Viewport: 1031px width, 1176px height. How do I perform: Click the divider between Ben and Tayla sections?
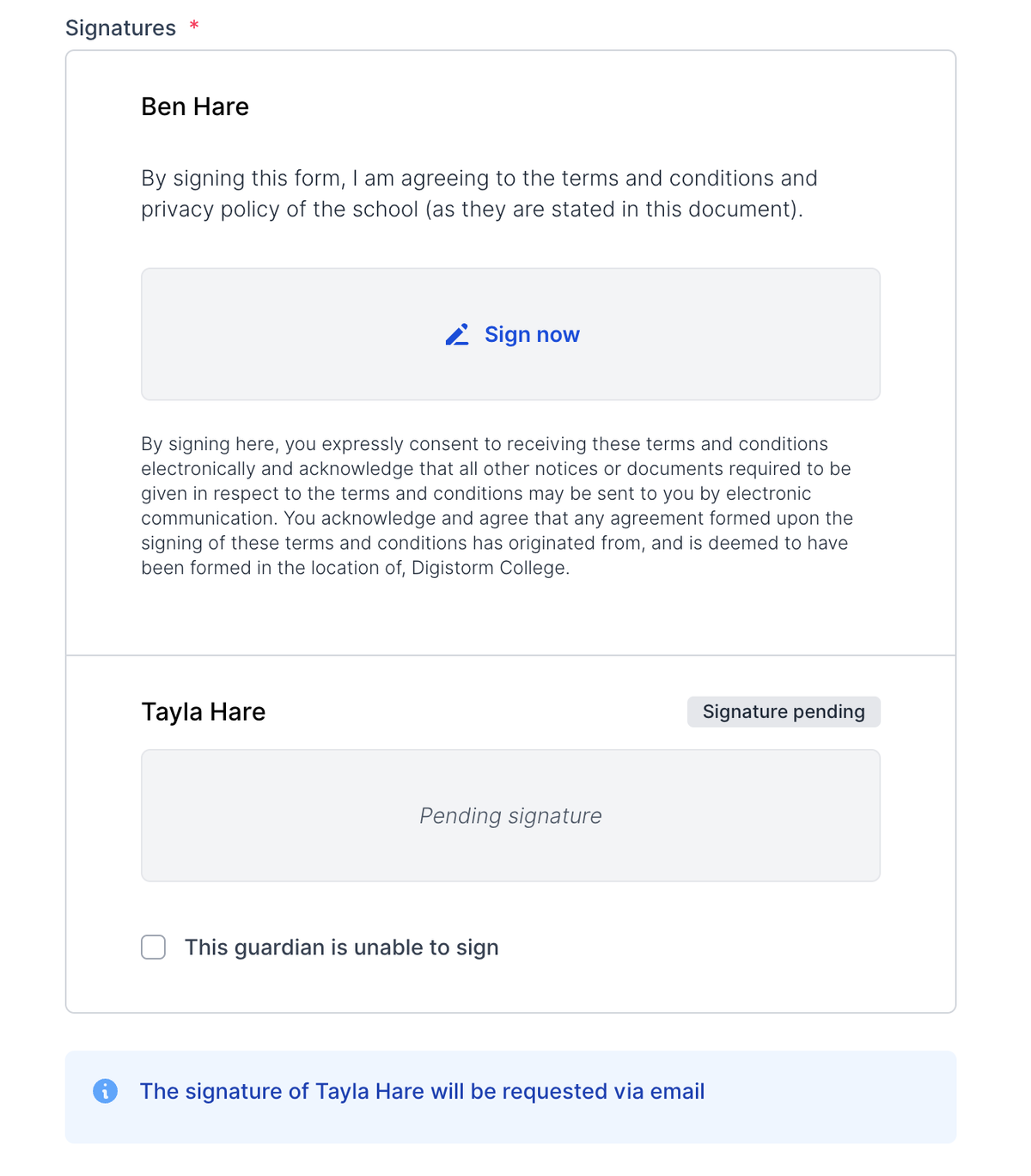[510, 655]
